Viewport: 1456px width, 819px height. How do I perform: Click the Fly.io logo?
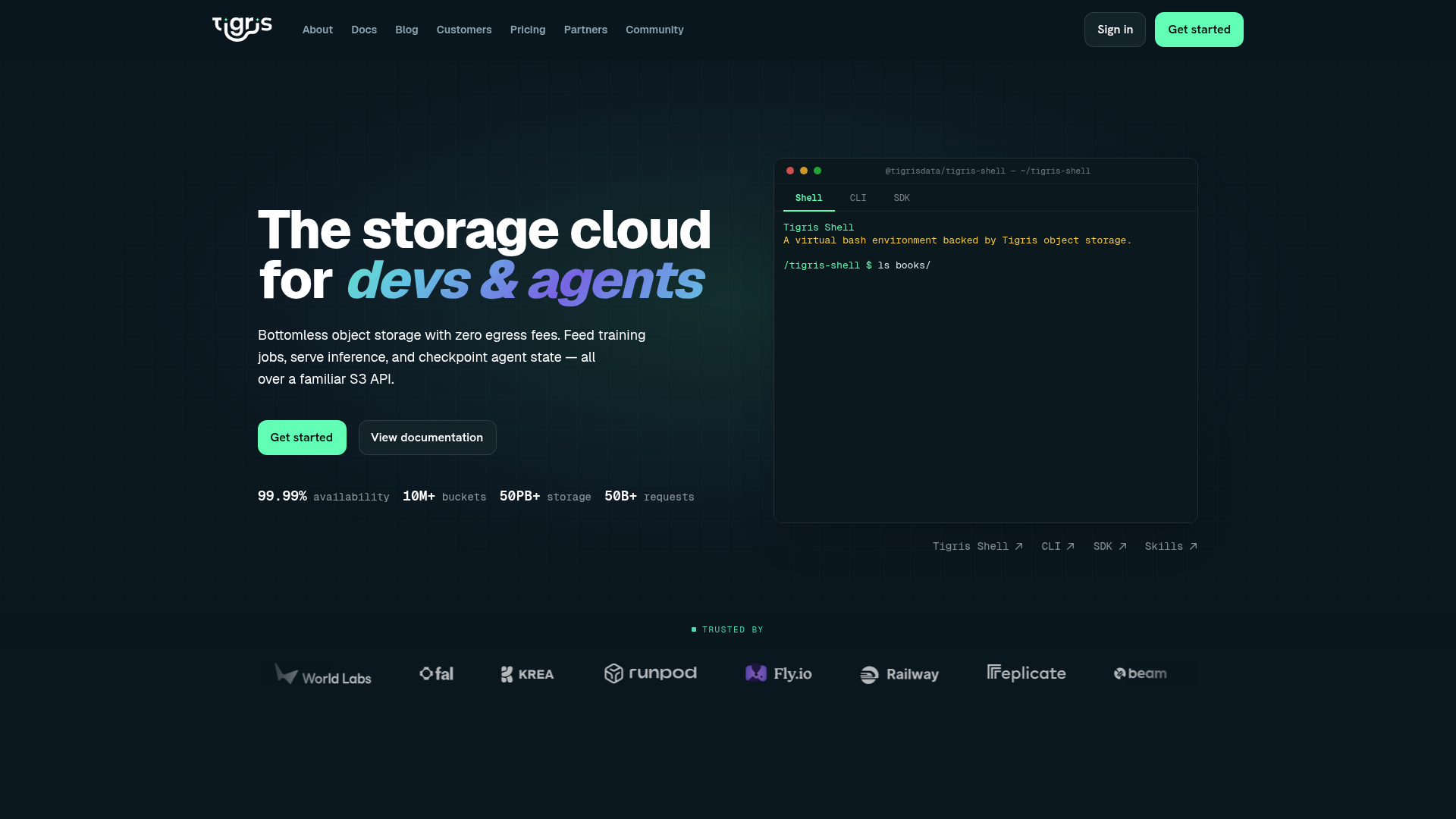[x=778, y=673]
